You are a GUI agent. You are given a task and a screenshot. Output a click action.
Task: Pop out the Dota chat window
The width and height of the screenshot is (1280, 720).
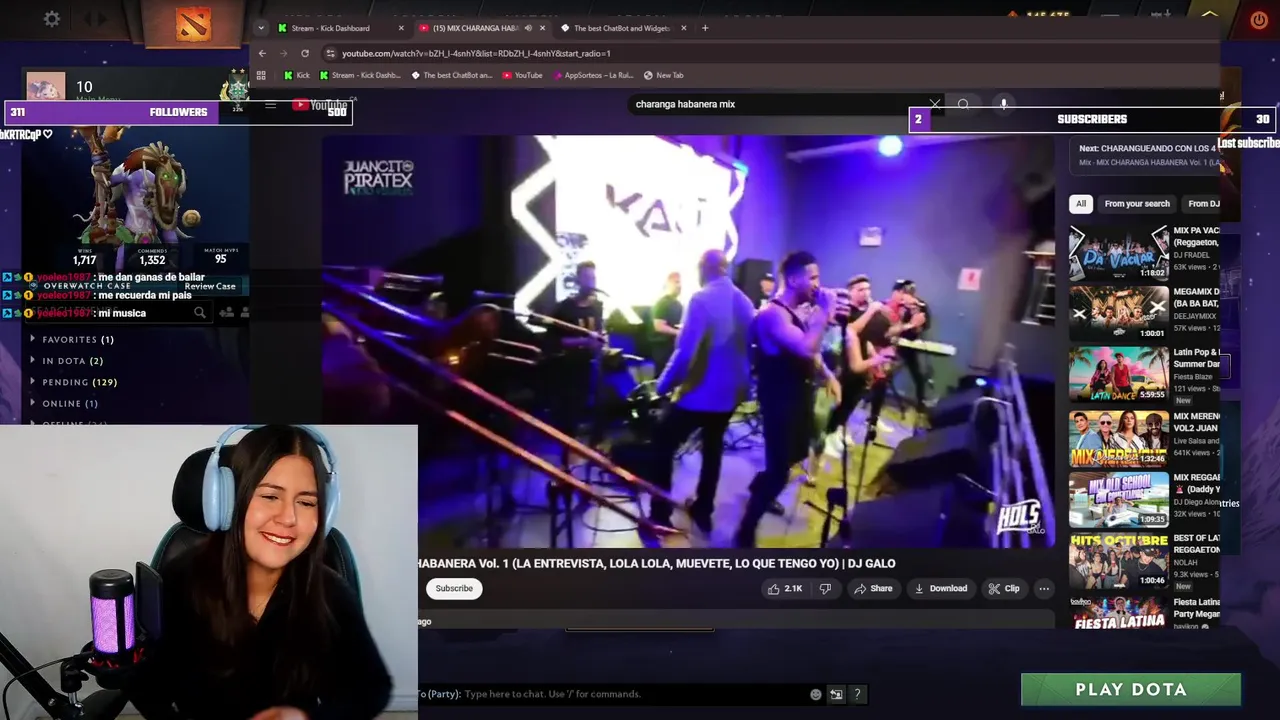tap(836, 694)
